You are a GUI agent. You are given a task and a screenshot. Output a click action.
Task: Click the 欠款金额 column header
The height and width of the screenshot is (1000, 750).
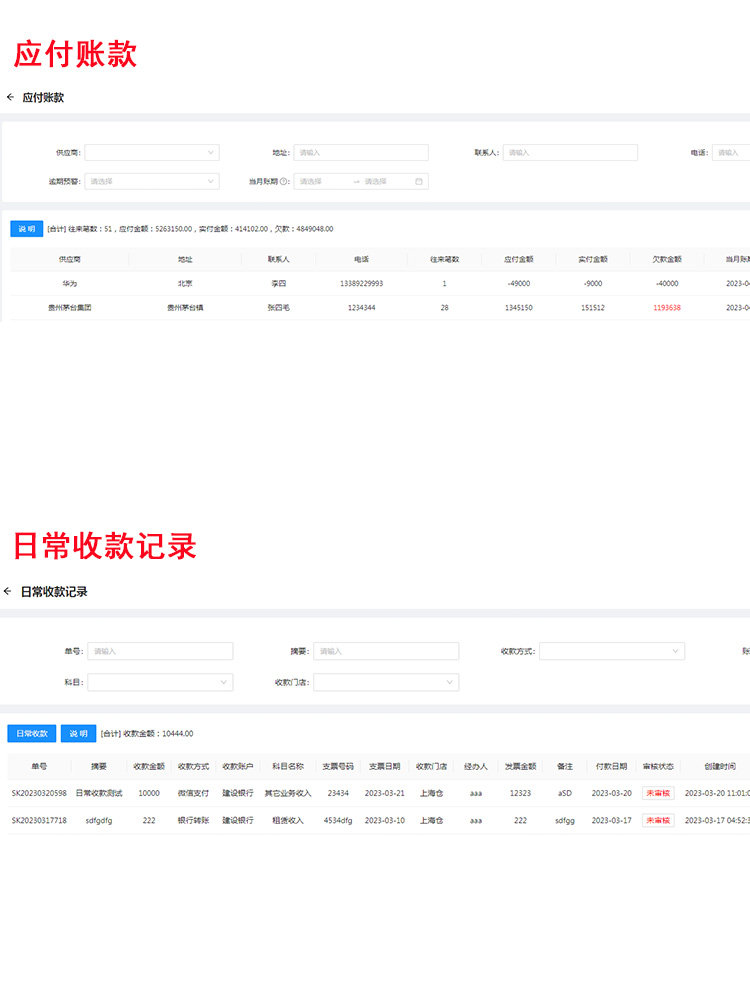pyautogui.click(x=667, y=259)
